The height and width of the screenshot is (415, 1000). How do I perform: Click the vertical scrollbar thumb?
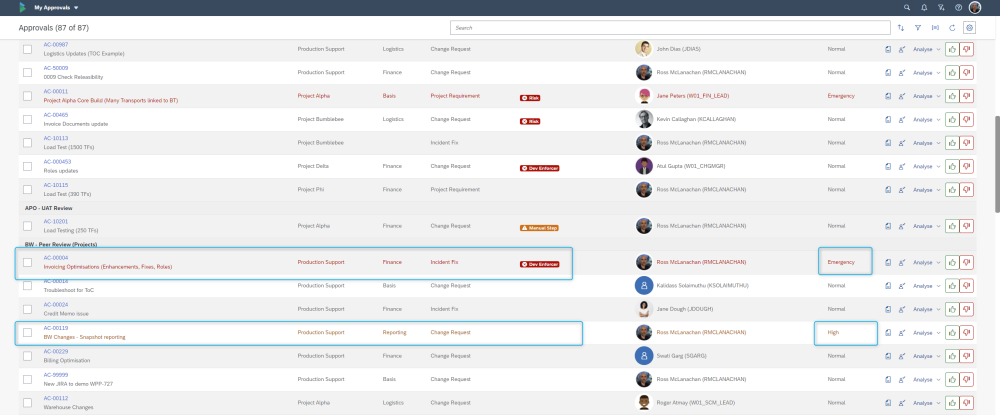997,163
